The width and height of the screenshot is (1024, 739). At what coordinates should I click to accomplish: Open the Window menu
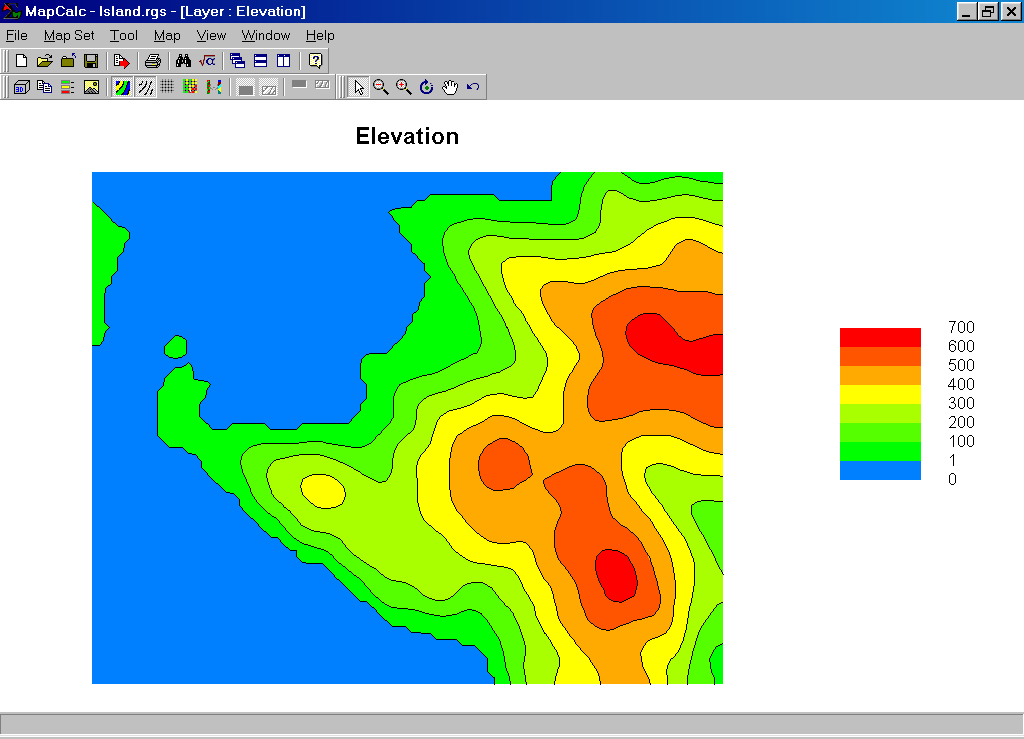click(x=266, y=35)
